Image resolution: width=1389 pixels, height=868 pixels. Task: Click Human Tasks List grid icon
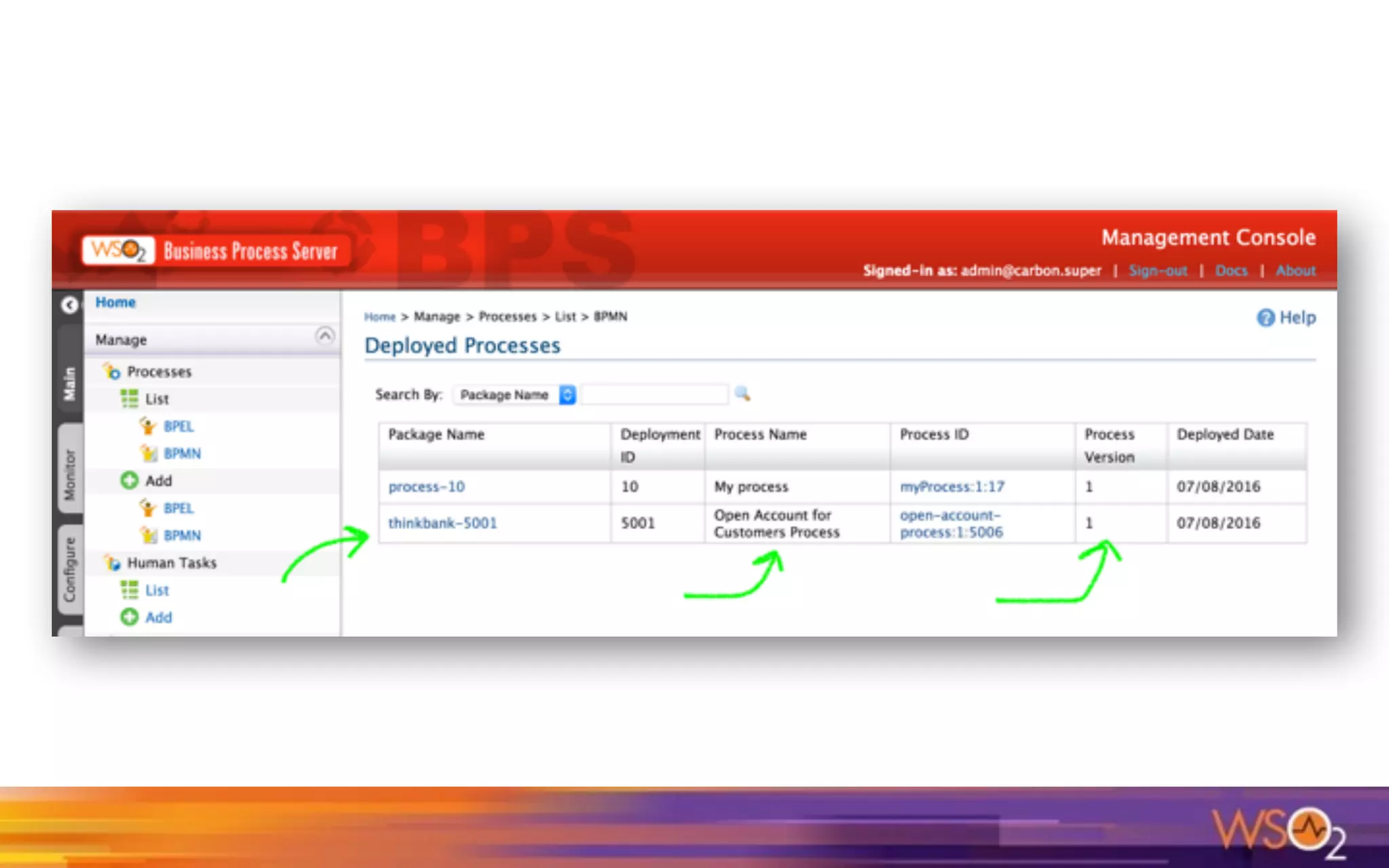(129, 590)
